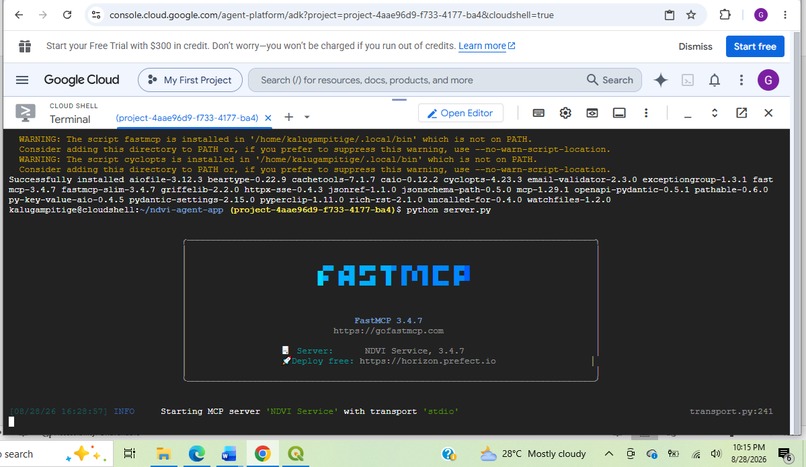Click the Google Cloud logo
This screenshot has width=806, height=467.
(81, 80)
